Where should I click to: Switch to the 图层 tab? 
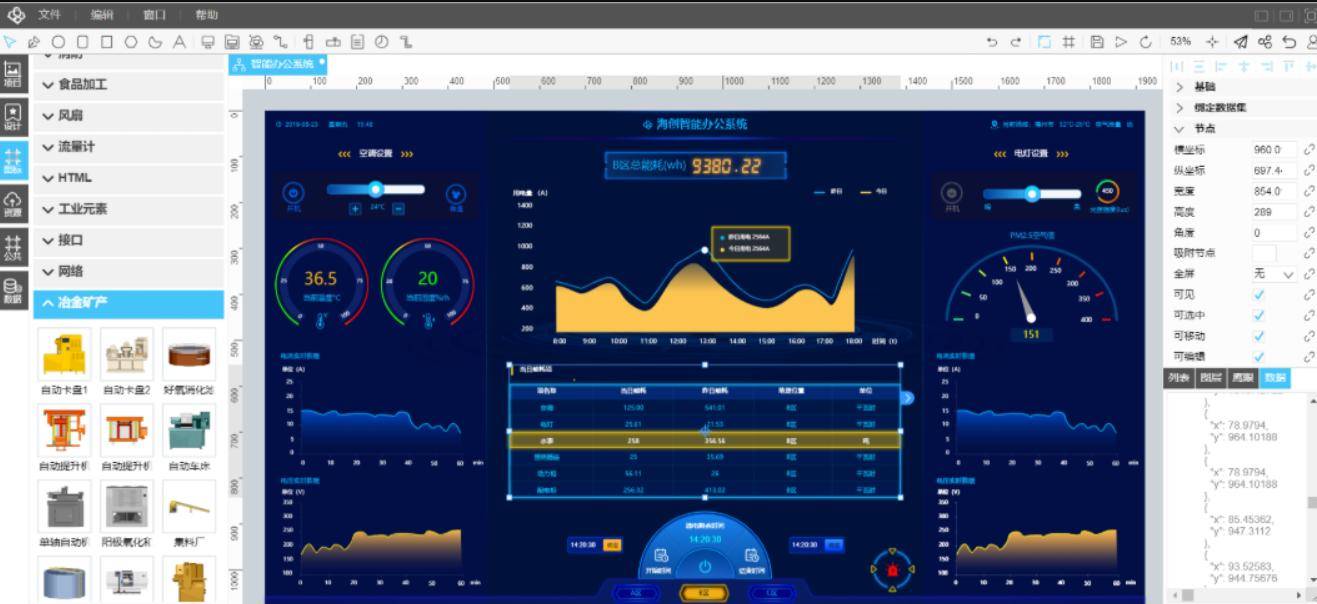[1210, 378]
